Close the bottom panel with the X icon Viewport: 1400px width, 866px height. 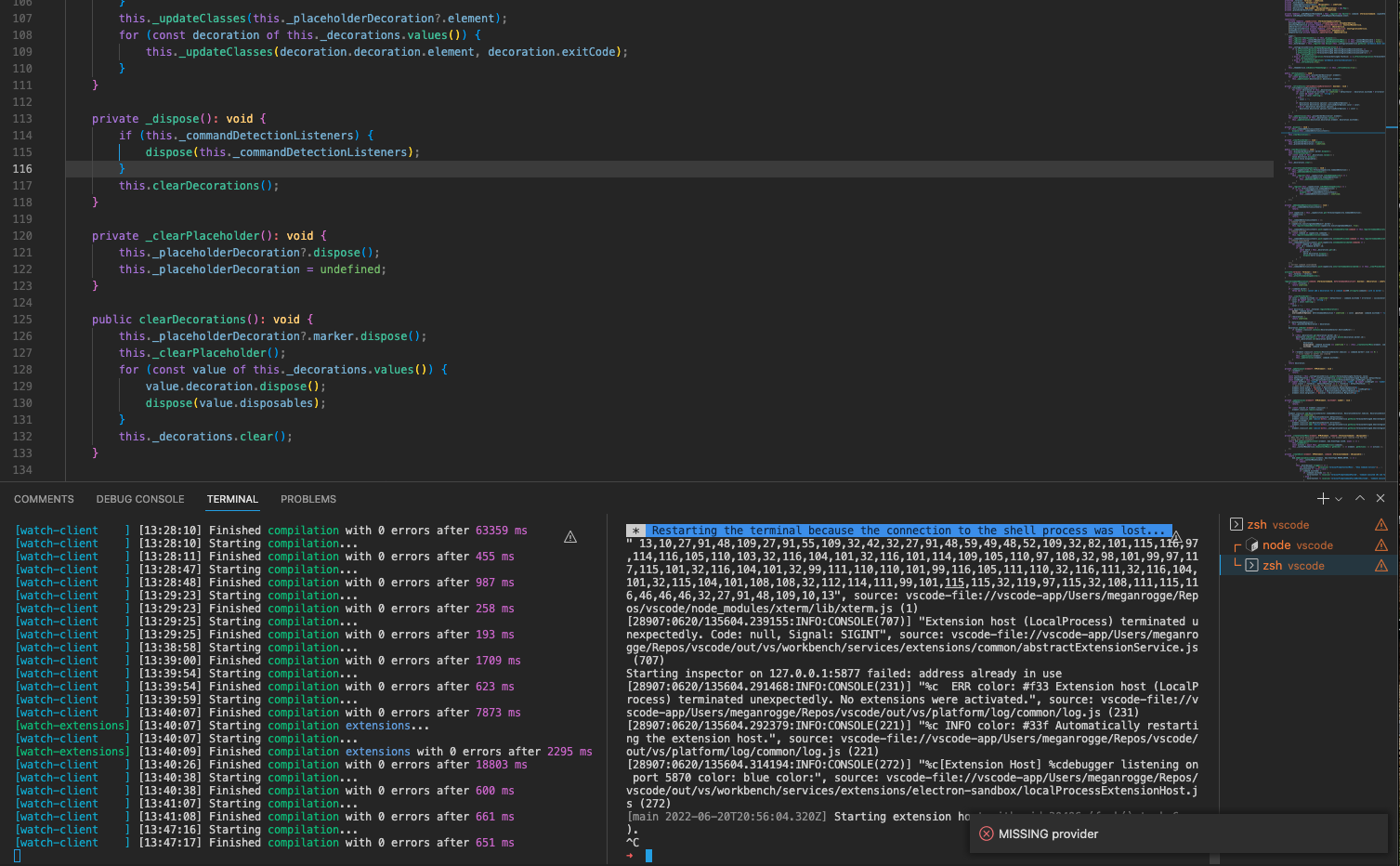pyautogui.click(x=1380, y=498)
